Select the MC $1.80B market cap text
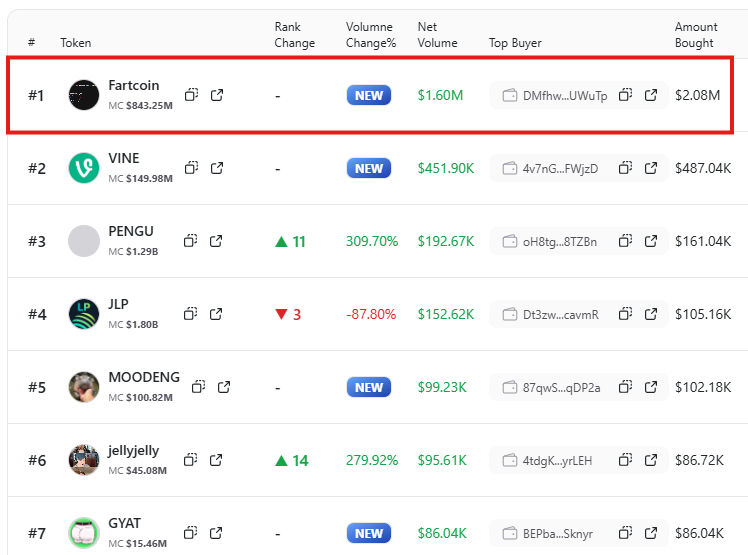The height and width of the screenshot is (555, 748). (133, 325)
